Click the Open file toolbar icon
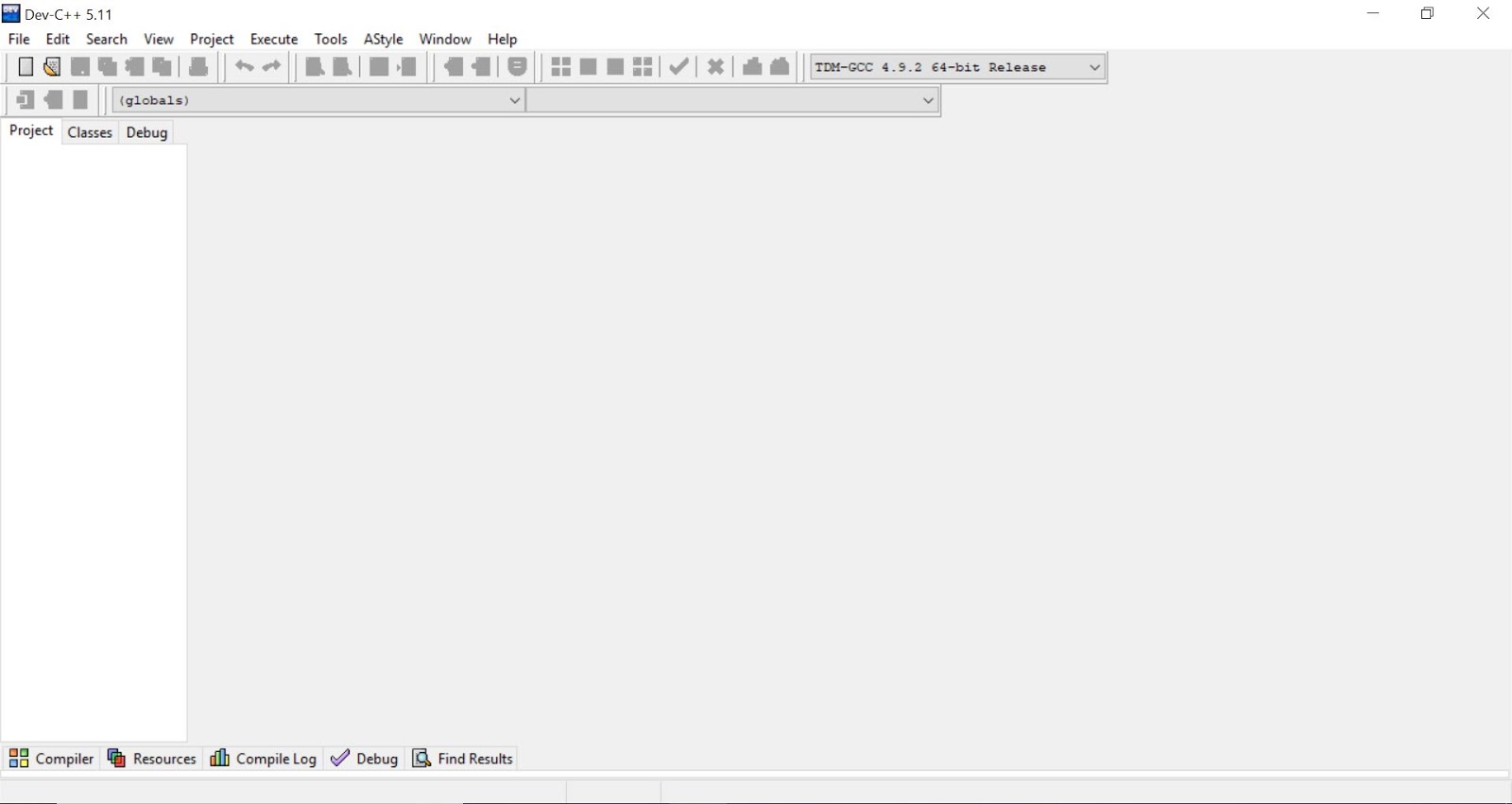Screen dimensions: 1512x804 tap(52, 66)
